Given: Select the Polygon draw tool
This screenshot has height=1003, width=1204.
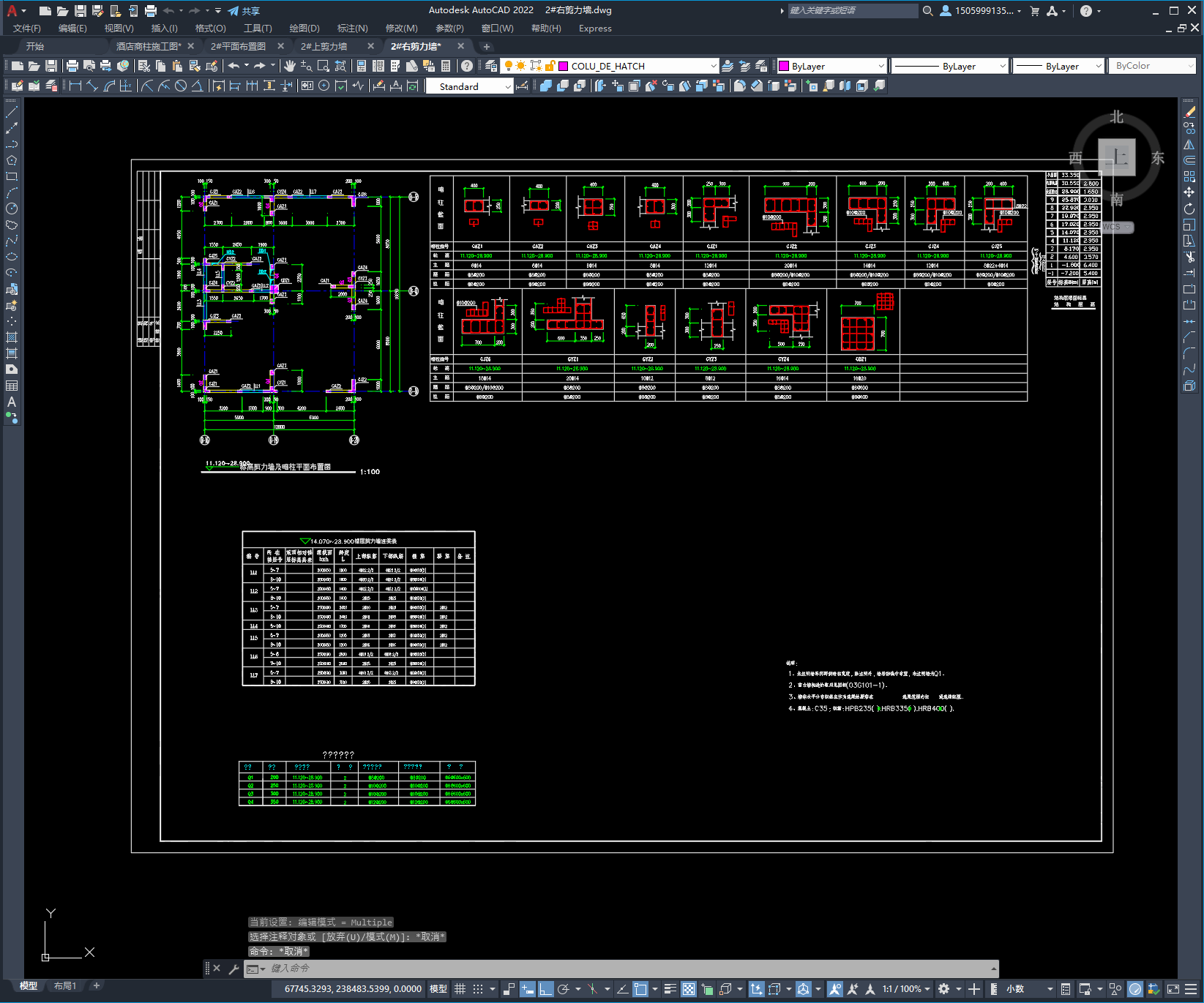Looking at the screenshot, I should 12,160.
